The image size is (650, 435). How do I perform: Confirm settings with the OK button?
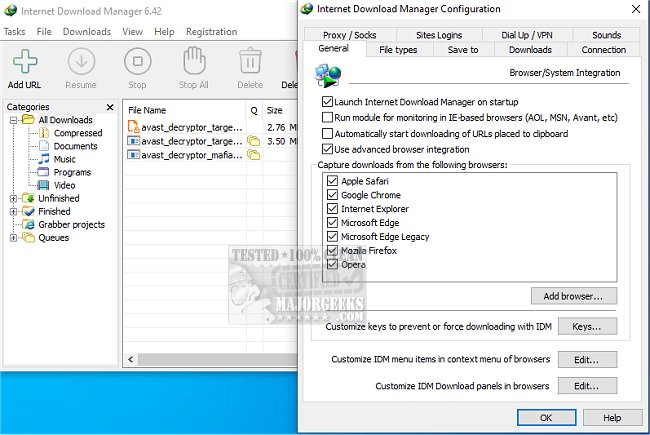545,417
